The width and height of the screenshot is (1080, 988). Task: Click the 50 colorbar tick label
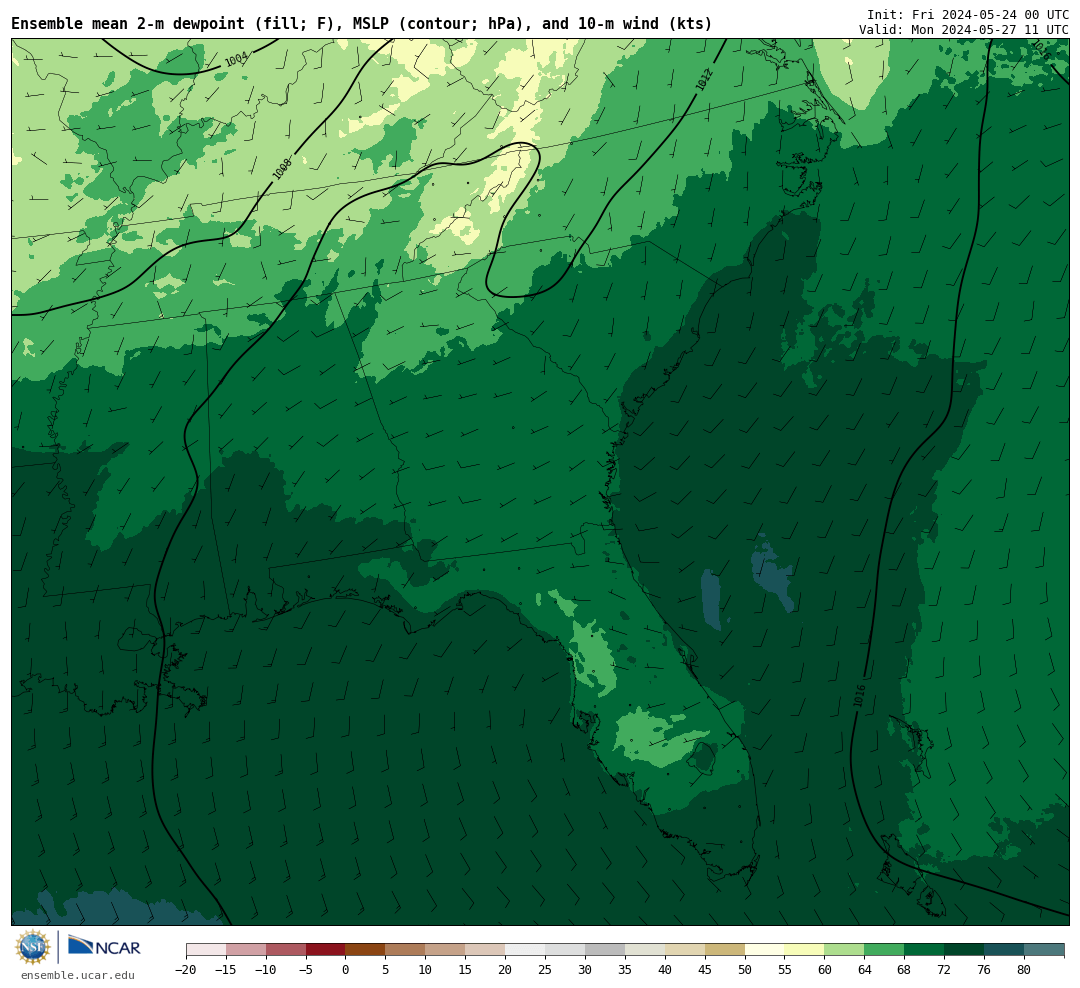click(745, 969)
